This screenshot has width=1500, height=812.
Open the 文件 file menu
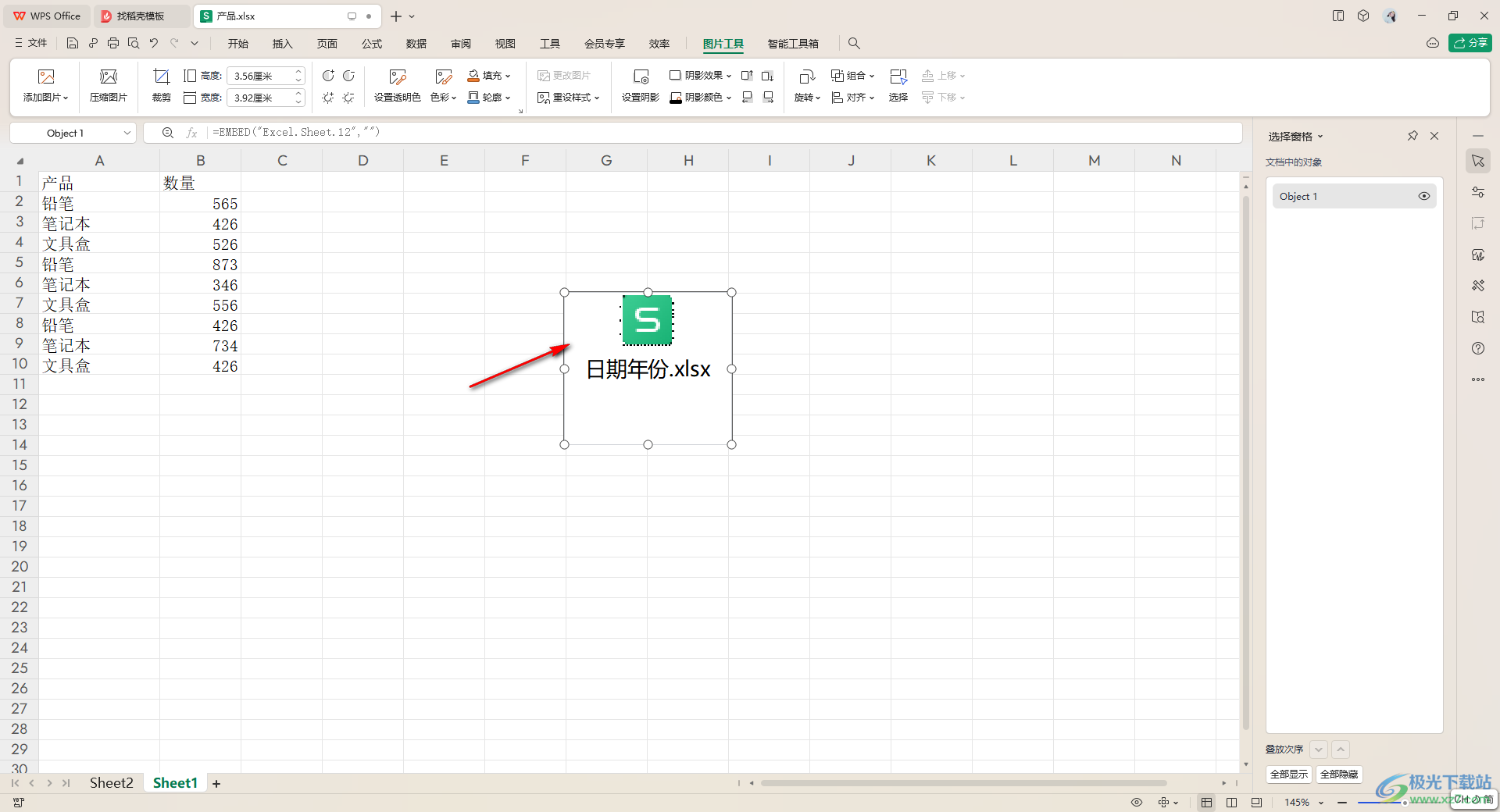[x=31, y=43]
